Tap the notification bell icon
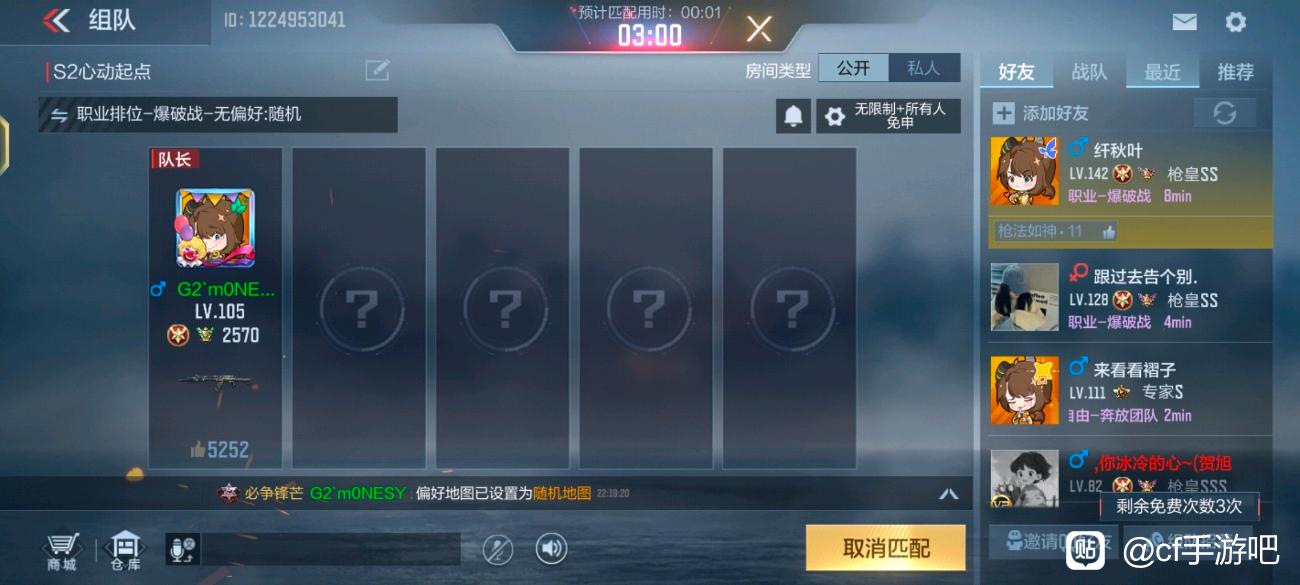 [793, 116]
